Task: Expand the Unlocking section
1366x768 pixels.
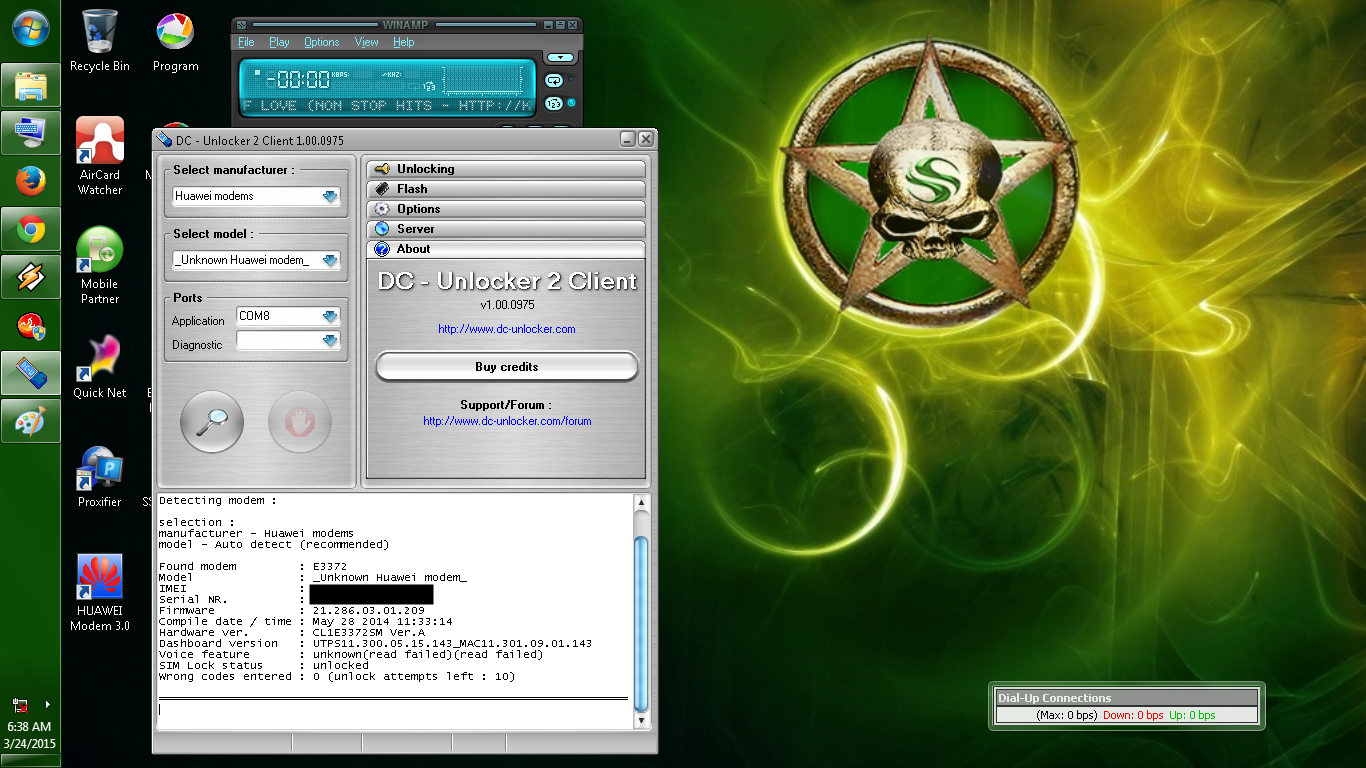Action: click(506, 169)
